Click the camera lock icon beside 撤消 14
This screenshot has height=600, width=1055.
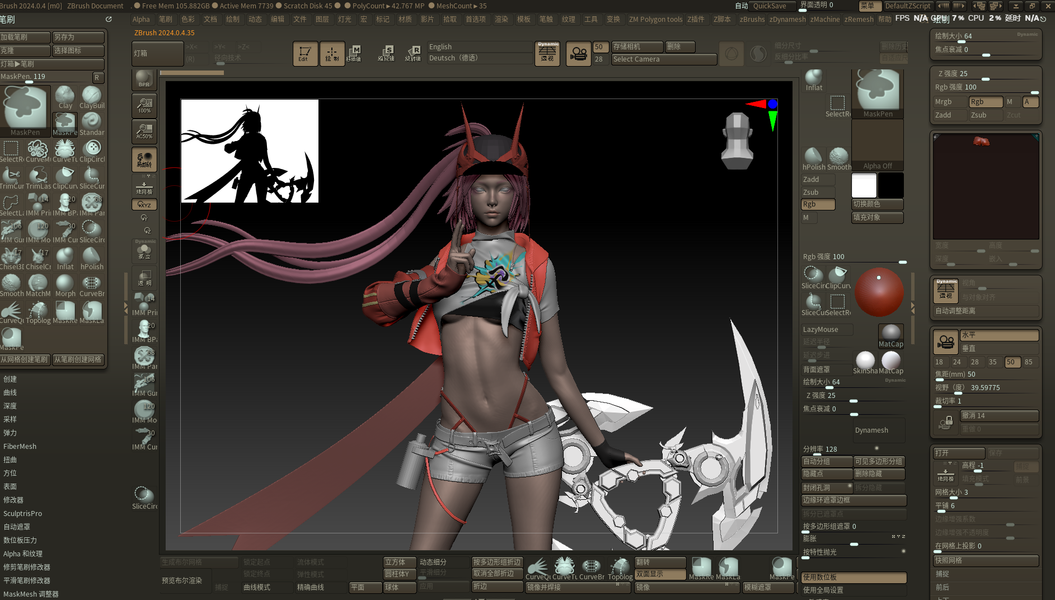click(x=946, y=422)
